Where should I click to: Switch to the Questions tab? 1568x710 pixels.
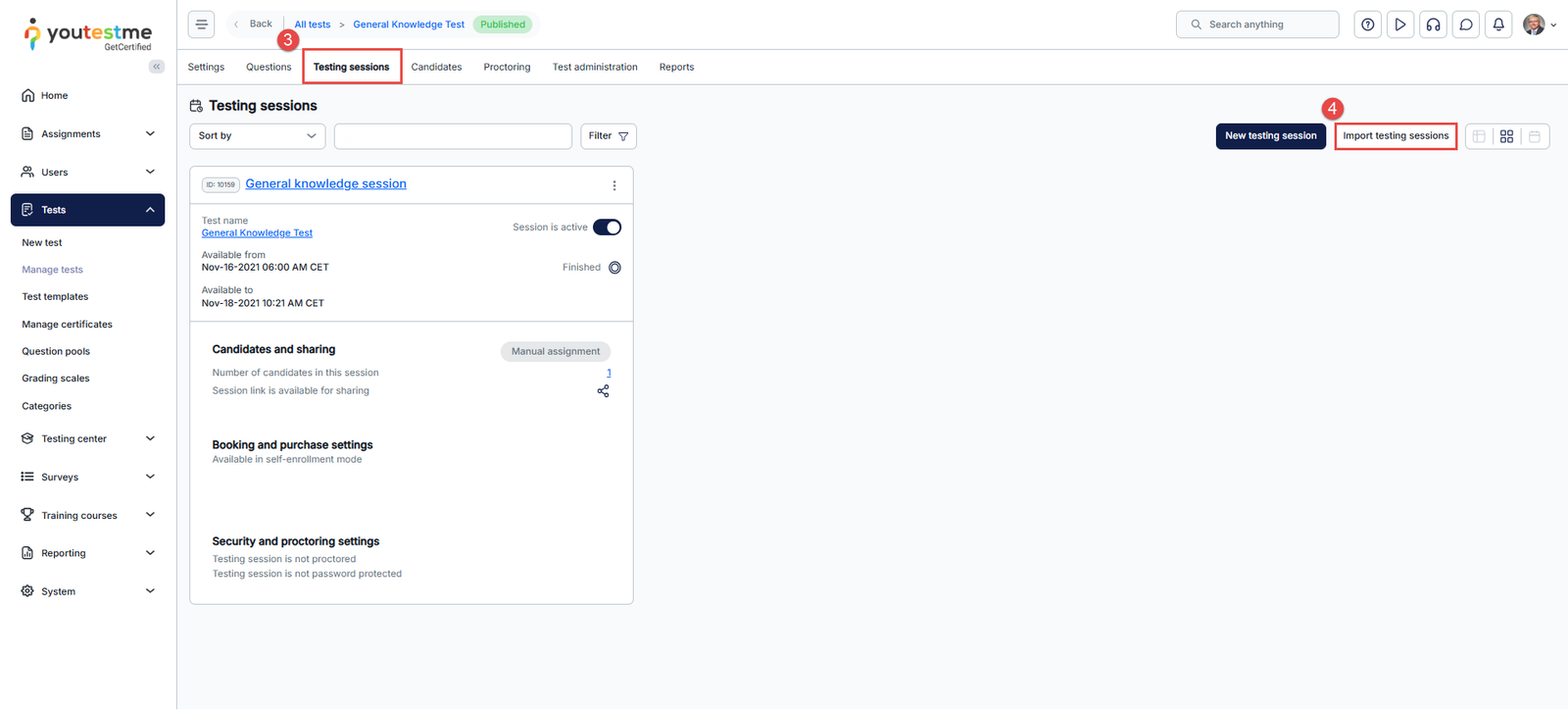pyautogui.click(x=269, y=68)
